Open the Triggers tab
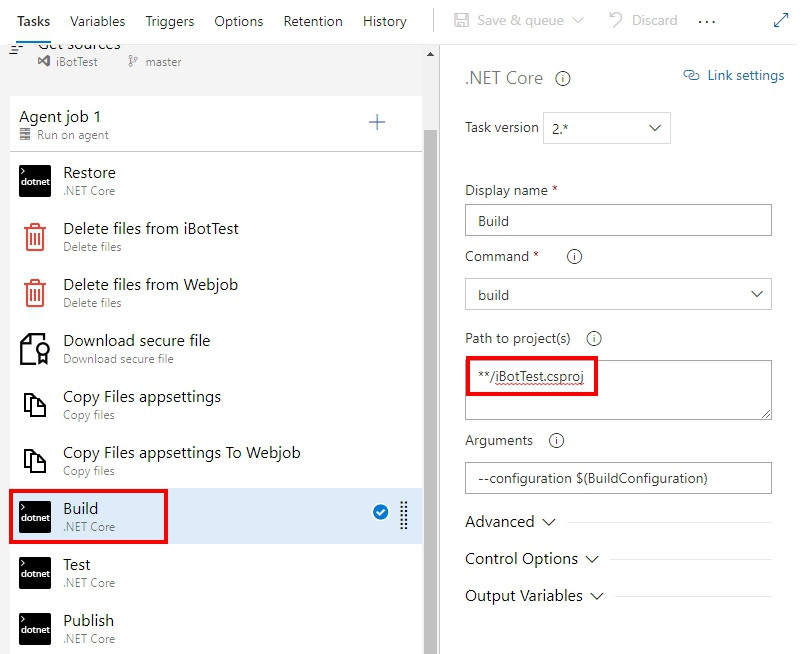Viewport: 804px width, 654px height. (x=170, y=21)
